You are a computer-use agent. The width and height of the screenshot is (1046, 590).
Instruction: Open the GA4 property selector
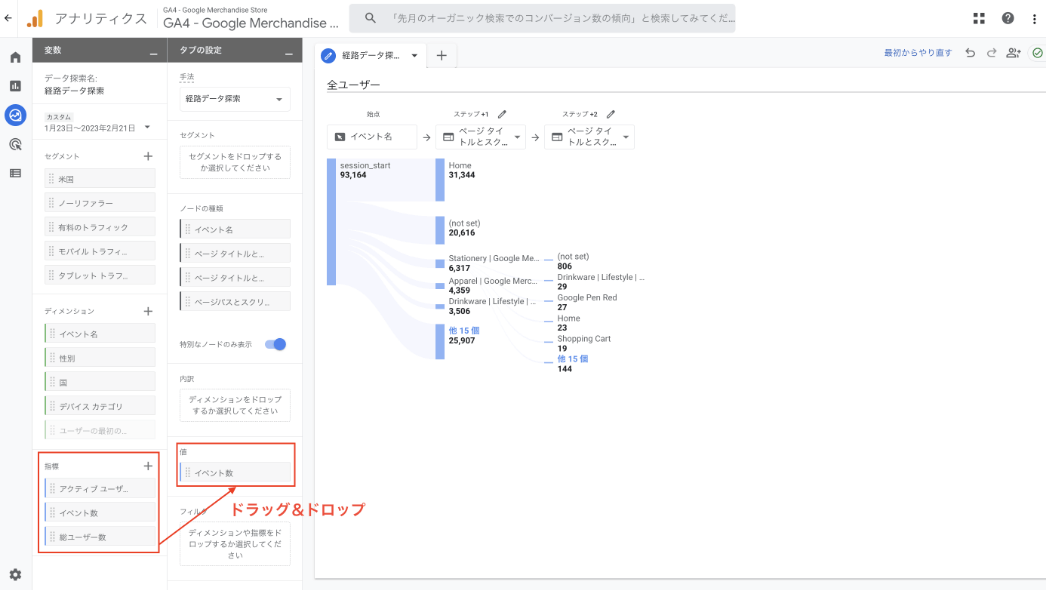click(251, 19)
